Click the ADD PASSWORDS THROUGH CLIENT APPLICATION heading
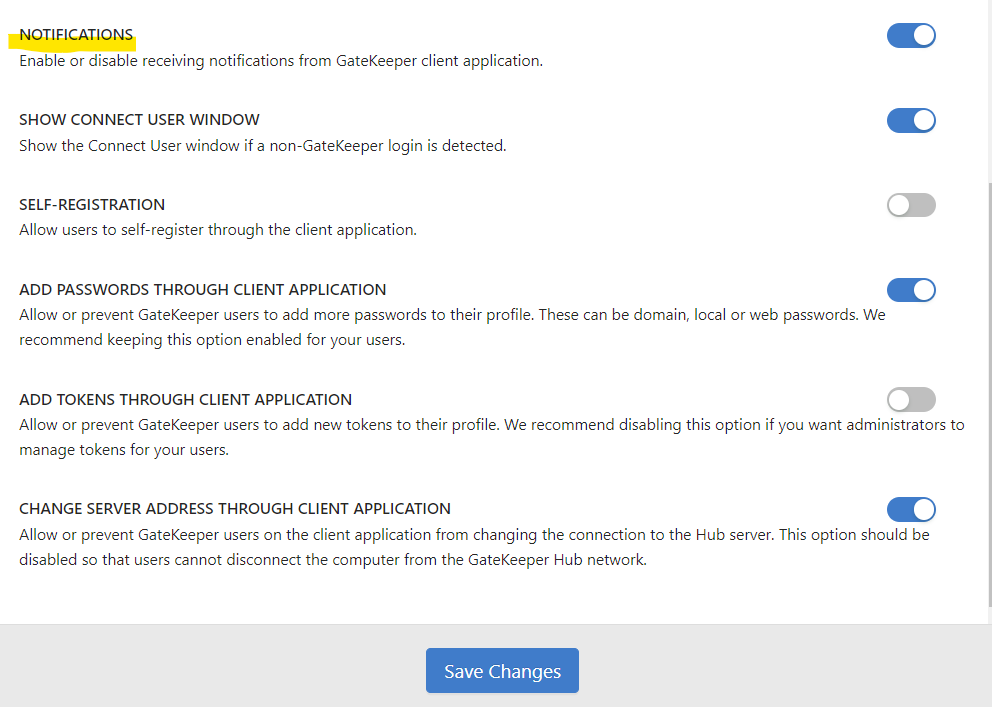The width and height of the screenshot is (992, 707). (x=203, y=289)
